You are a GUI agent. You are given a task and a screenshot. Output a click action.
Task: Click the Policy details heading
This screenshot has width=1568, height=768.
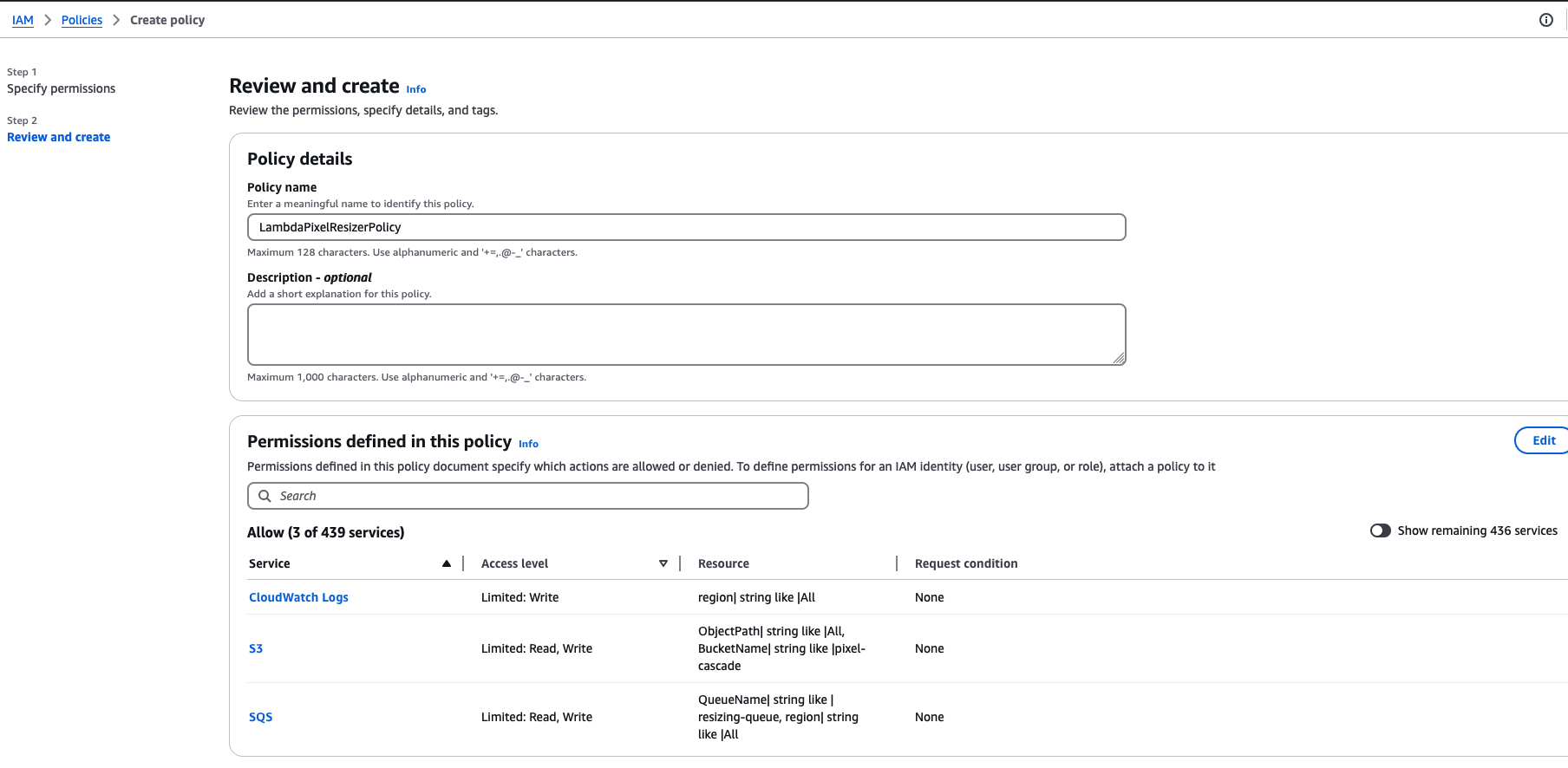click(x=299, y=159)
